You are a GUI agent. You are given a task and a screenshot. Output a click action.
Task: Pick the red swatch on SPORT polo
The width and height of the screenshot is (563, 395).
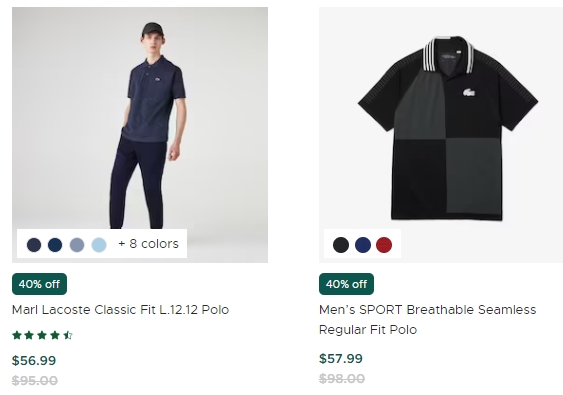click(x=384, y=245)
